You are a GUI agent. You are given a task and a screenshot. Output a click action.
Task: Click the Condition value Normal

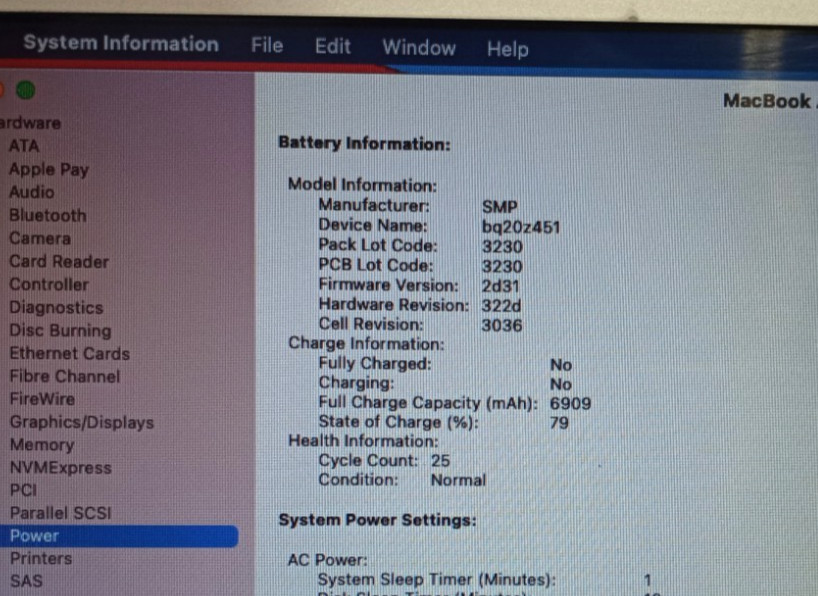pyautogui.click(x=458, y=480)
